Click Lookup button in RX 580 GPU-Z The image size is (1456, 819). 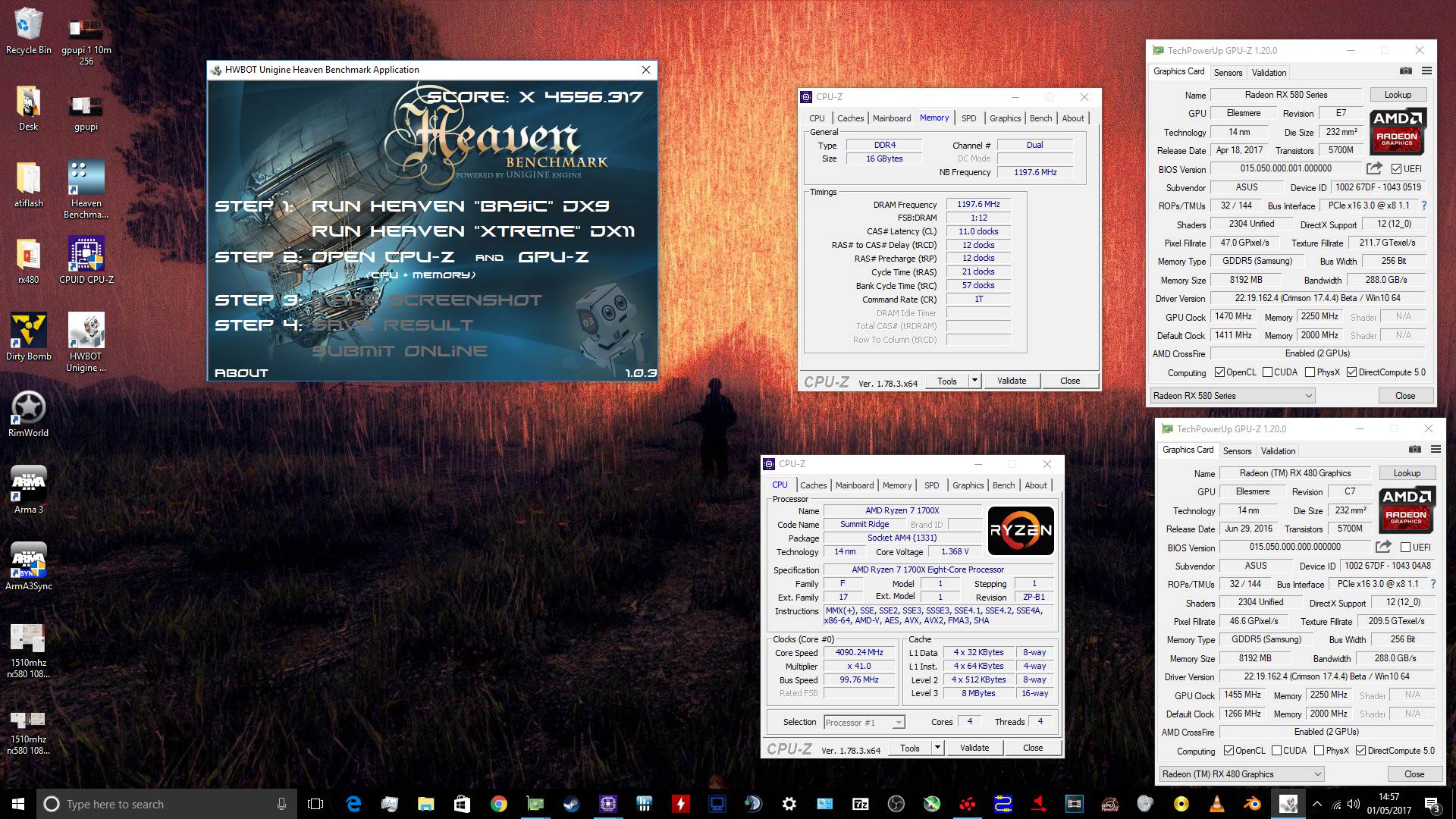pos(1398,95)
